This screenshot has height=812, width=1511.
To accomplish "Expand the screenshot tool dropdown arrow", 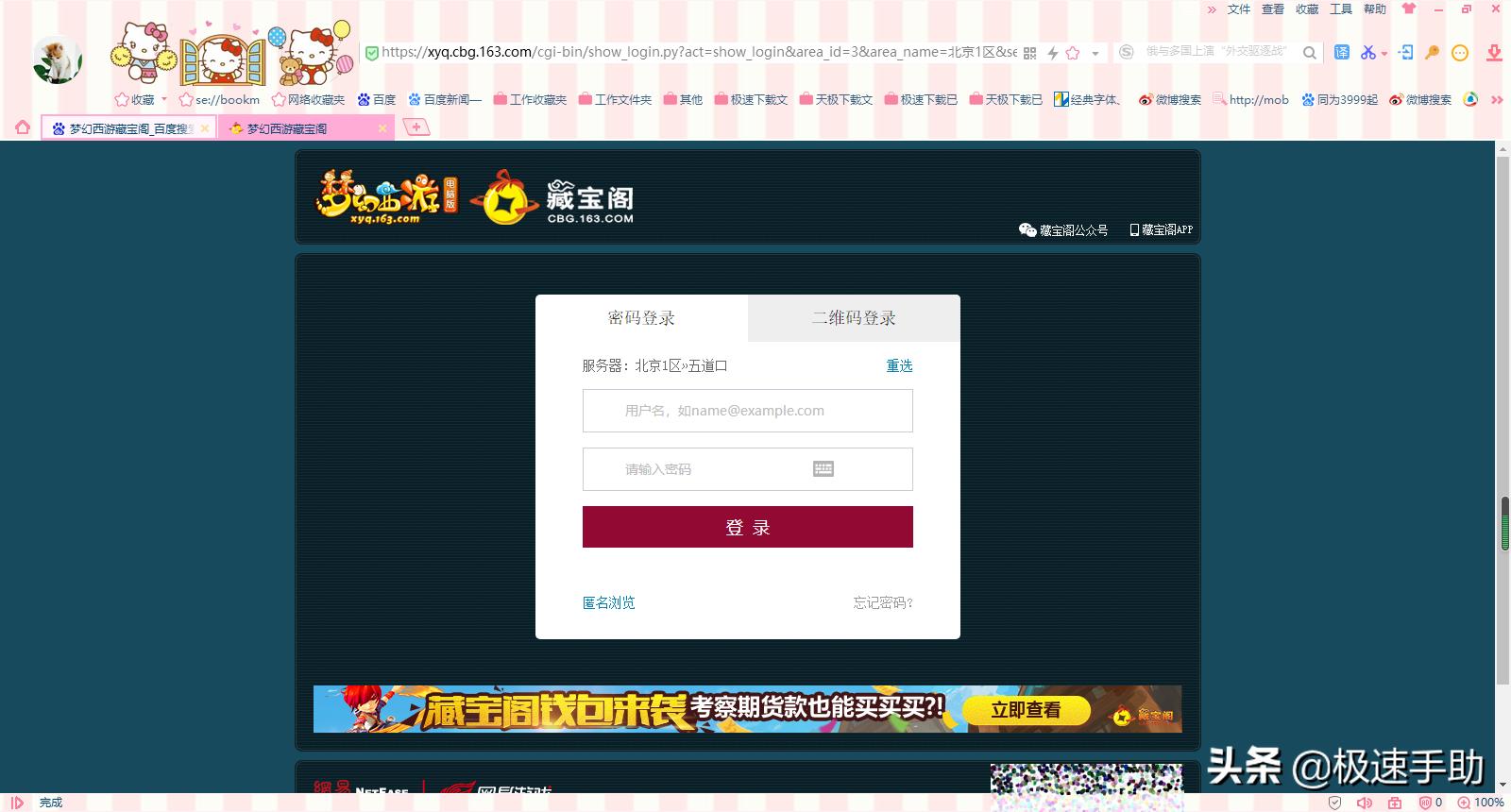I will (1384, 54).
